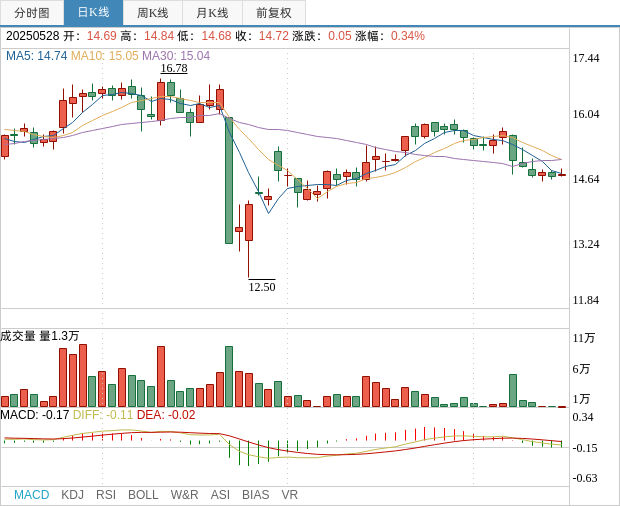This screenshot has height=506, width=620.
Task: Switch to the ASI indicator
Action: (220, 495)
